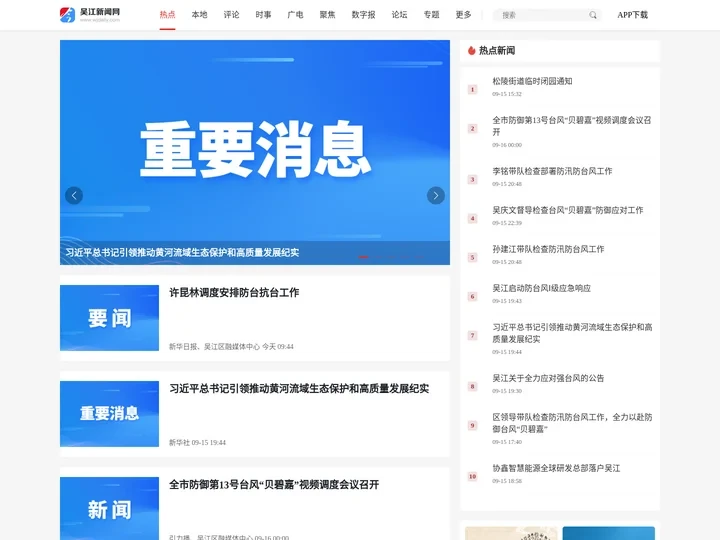Go to previous carousel slide arrow

pos(74,196)
